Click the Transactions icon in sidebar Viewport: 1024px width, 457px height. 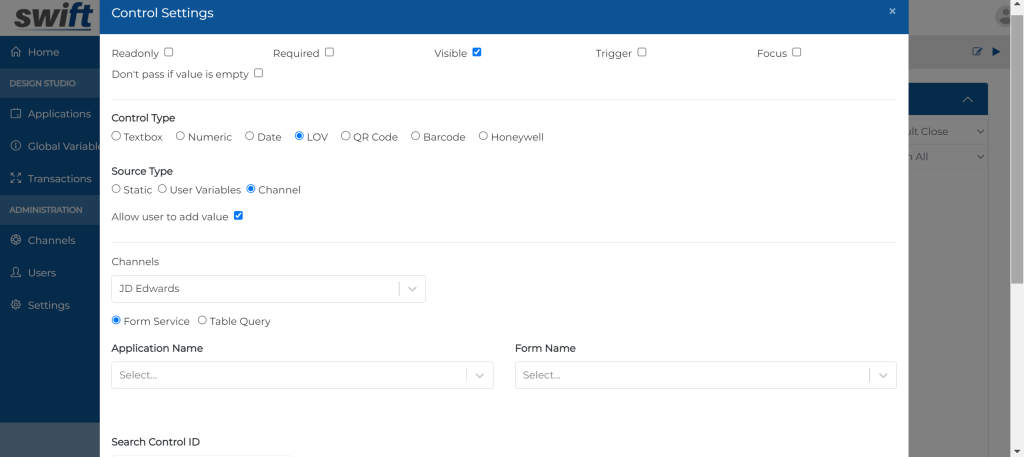pos(16,179)
